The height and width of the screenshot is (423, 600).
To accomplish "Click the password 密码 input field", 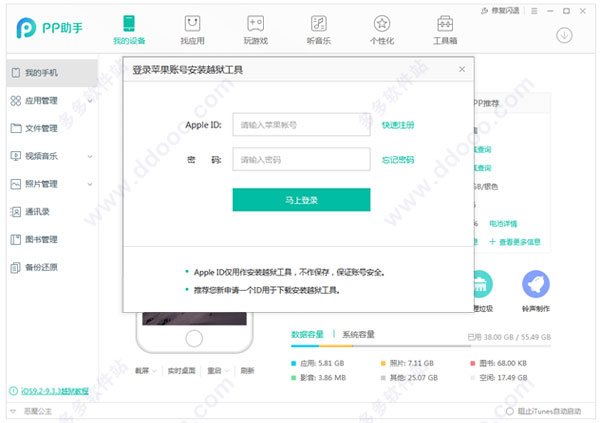I will click(x=302, y=159).
